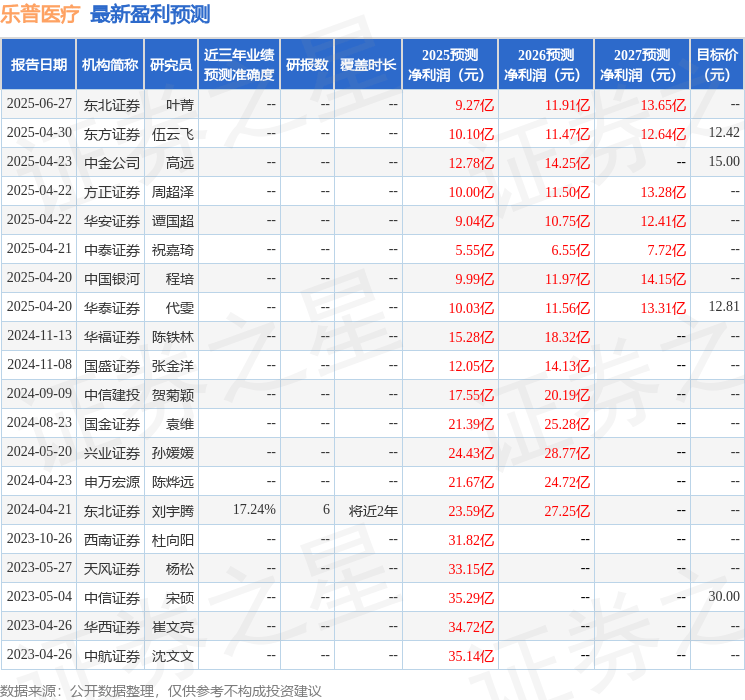Sort by 报告日期 column header
Screen dimensions: 745x700
tap(39, 65)
